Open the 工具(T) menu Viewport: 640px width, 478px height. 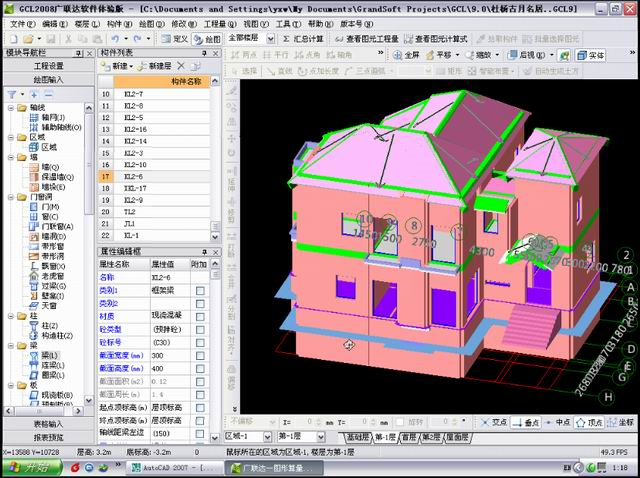(288, 24)
